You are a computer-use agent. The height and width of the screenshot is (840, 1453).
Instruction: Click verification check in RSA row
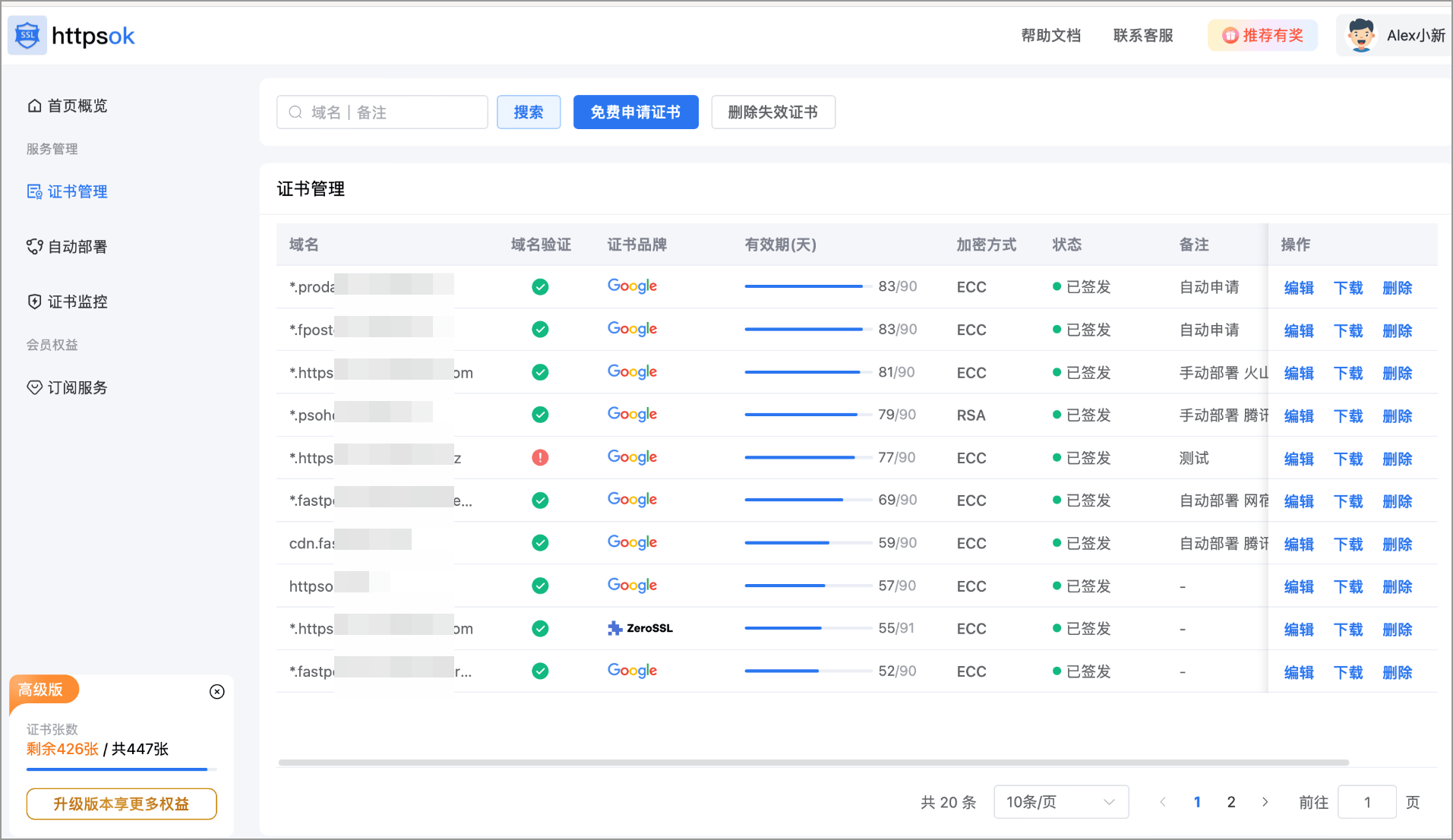pos(540,415)
